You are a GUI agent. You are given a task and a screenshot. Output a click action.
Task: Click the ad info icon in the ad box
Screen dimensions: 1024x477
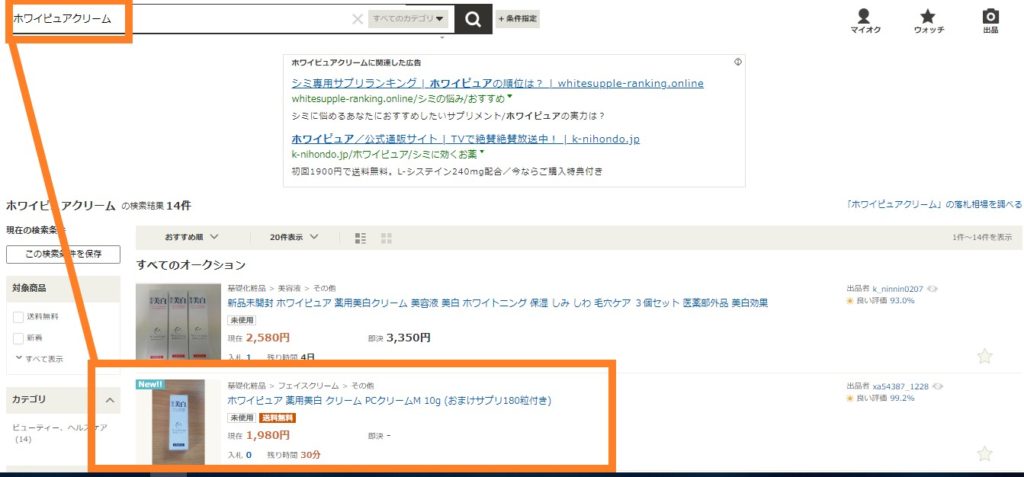pyautogui.click(x=737, y=62)
